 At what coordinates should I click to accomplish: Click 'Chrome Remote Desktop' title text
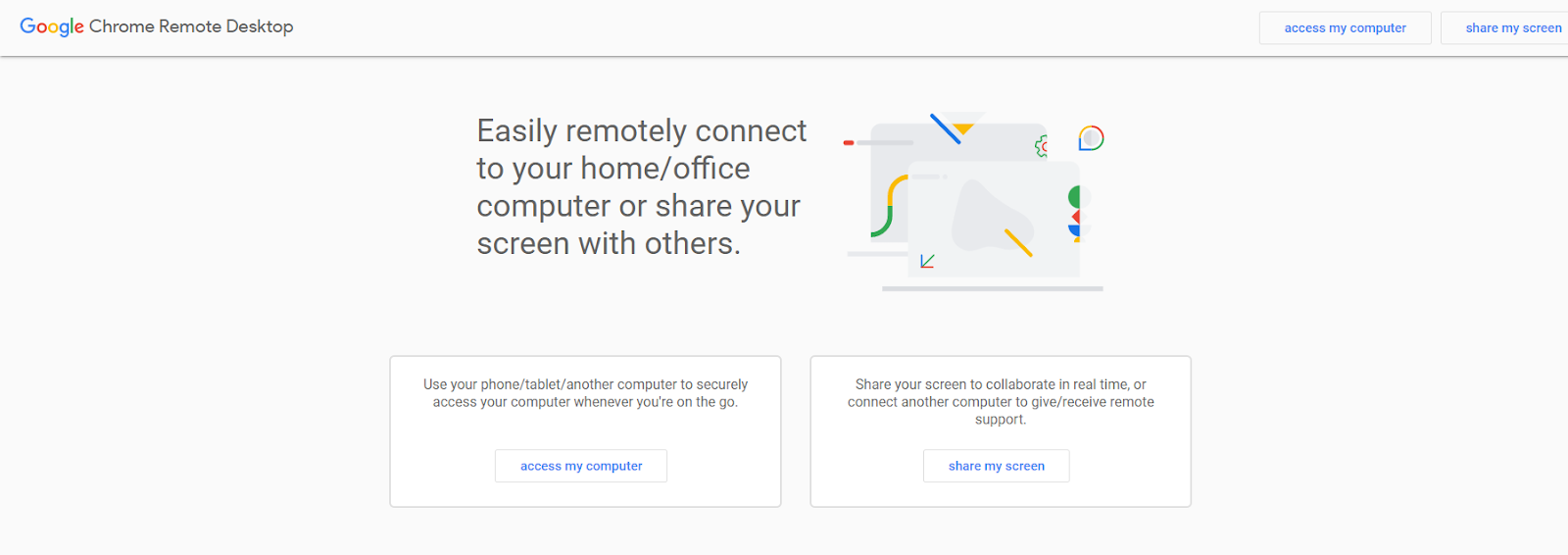tap(191, 26)
